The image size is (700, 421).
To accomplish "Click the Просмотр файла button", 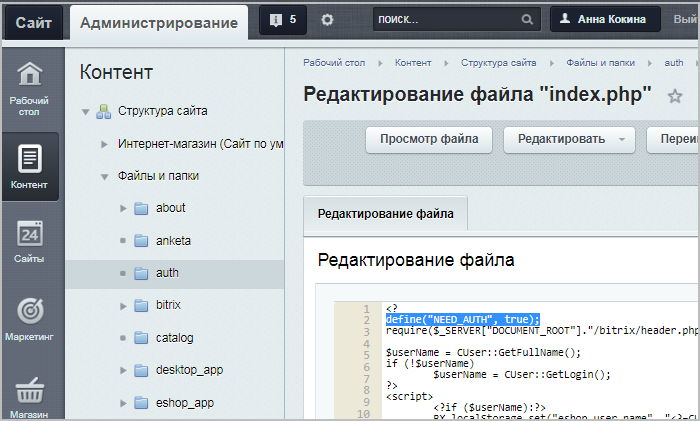I will click(429, 139).
